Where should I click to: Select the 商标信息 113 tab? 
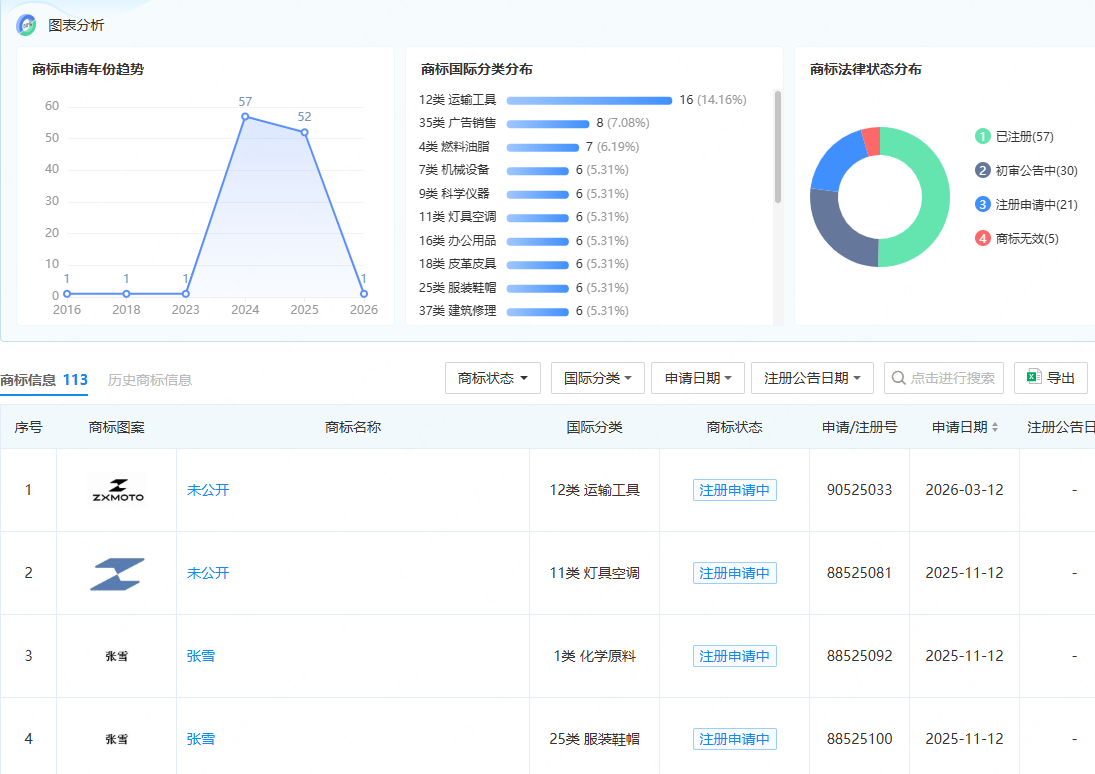click(44, 381)
